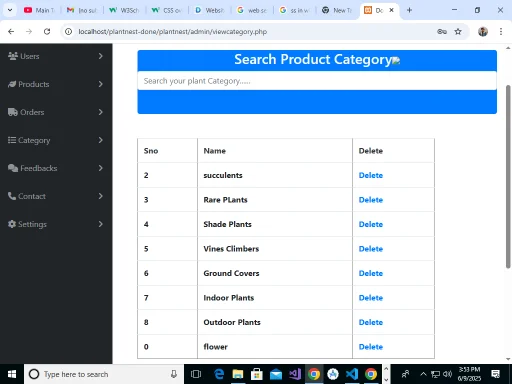Switch to the W3Sch browser tab
Image resolution: width=512 pixels, height=384 pixels.
[x=124, y=10]
